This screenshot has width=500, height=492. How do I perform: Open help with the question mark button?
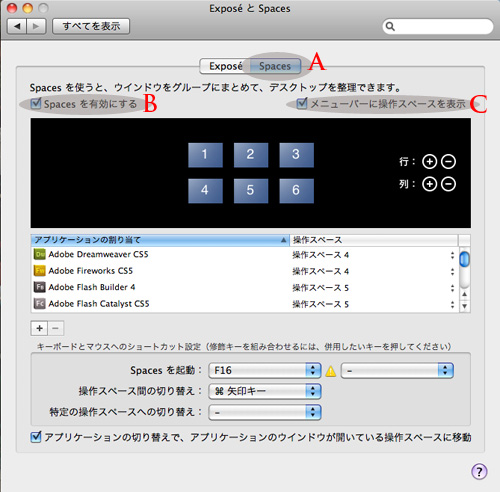479,471
